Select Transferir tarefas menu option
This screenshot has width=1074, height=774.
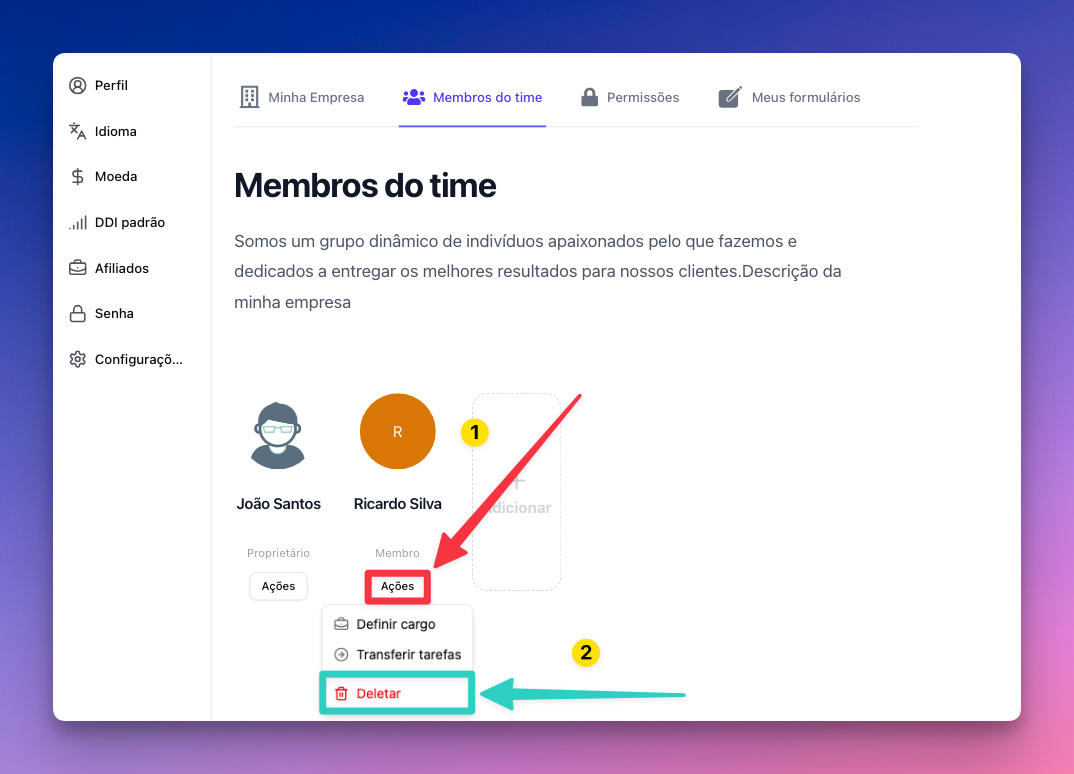[x=408, y=655]
